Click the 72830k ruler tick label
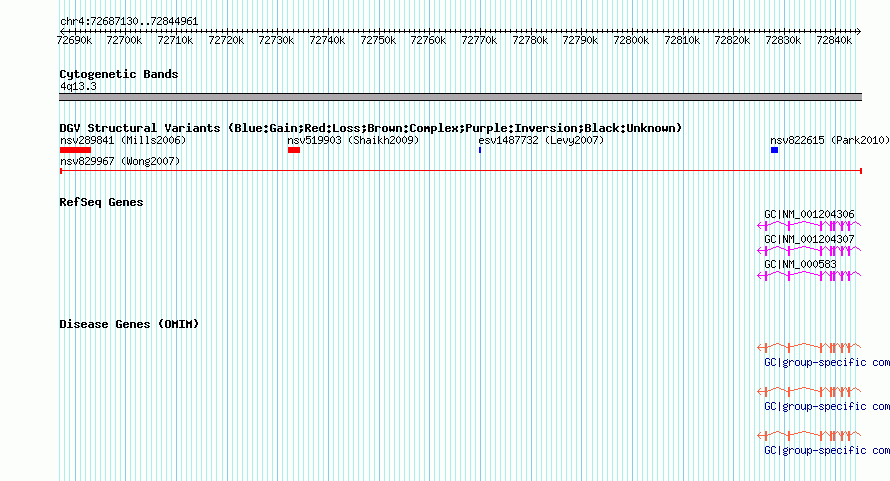The height and width of the screenshot is (481, 890). [783, 40]
